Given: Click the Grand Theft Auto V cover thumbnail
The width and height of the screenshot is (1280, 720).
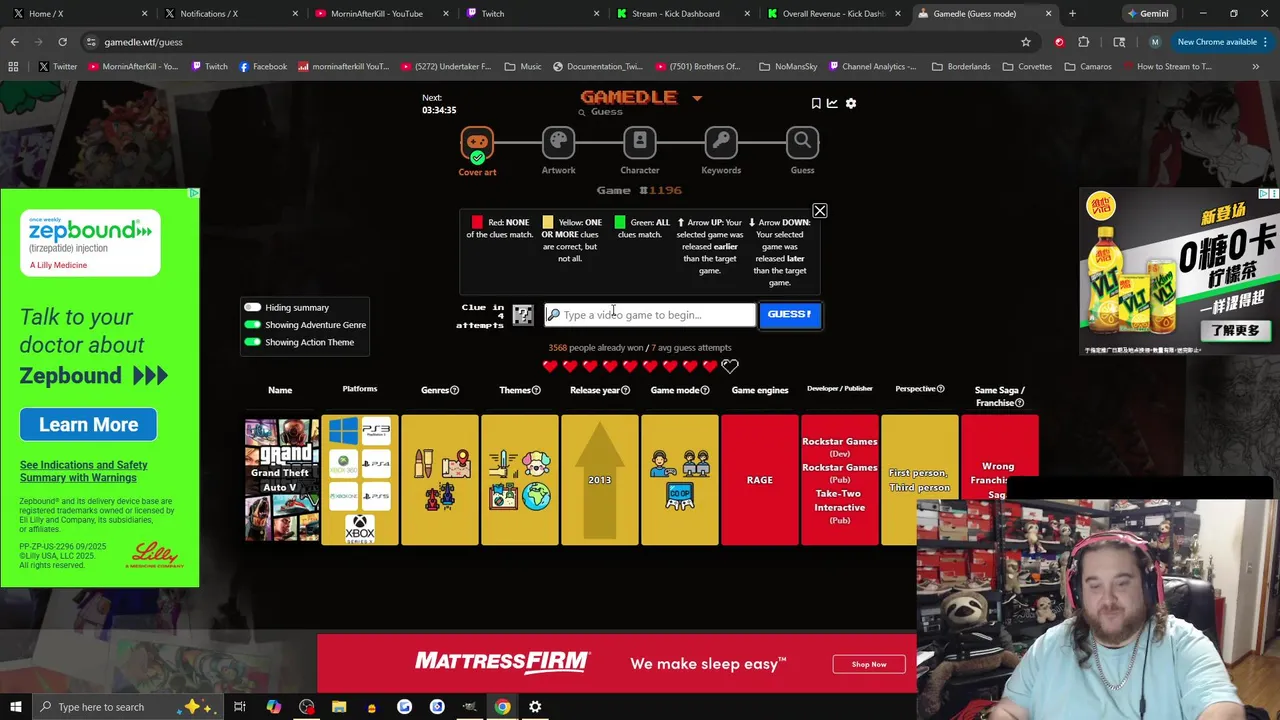Looking at the screenshot, I should point(282,480).
